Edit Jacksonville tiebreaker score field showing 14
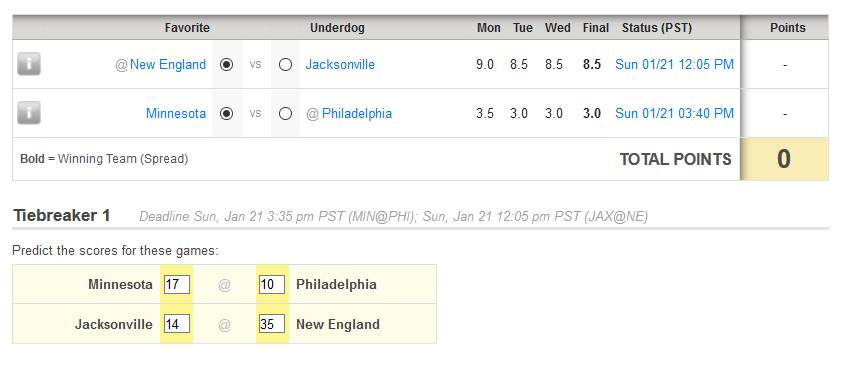The height and width of the screenshot is (367, 847). coord(177,324)
